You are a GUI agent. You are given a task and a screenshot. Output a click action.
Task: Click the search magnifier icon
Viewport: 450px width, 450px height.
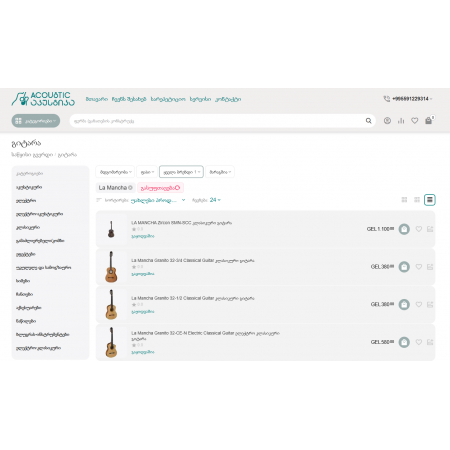coord(368,121)
